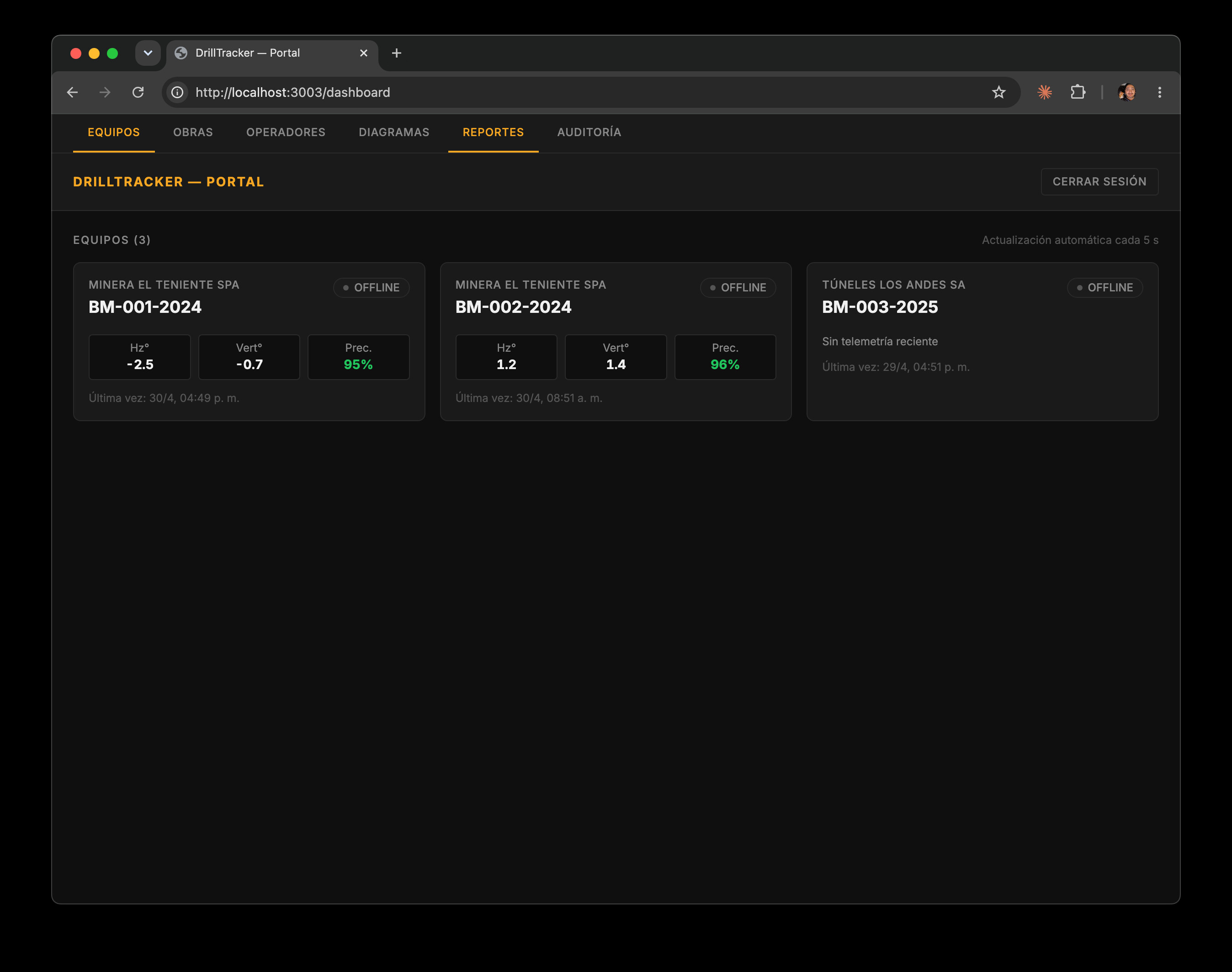Click the browser forward arrow
This screenshot has height=972, width=1232.
click(105, 92)
